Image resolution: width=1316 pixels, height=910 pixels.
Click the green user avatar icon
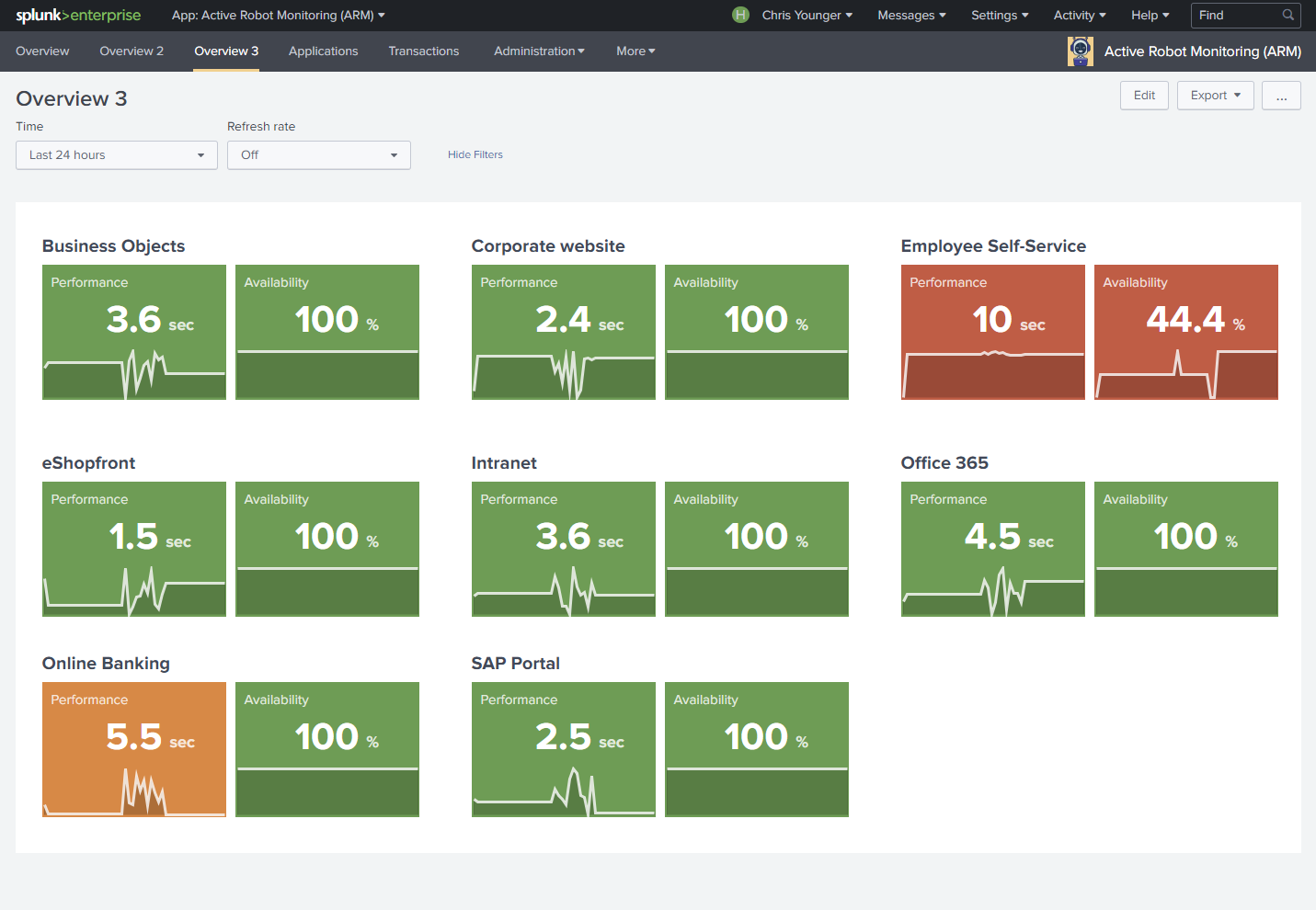pyautogui.click(x=740, y=15)
